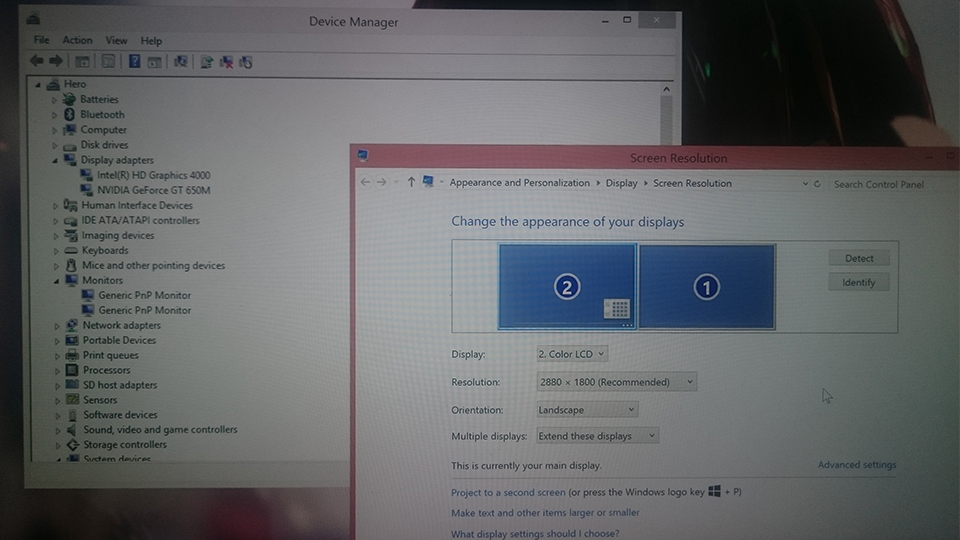Select display 2 thumbnail in arrangement box
The width and height of the screenshot is (960, 540).
tap(567, 287)
